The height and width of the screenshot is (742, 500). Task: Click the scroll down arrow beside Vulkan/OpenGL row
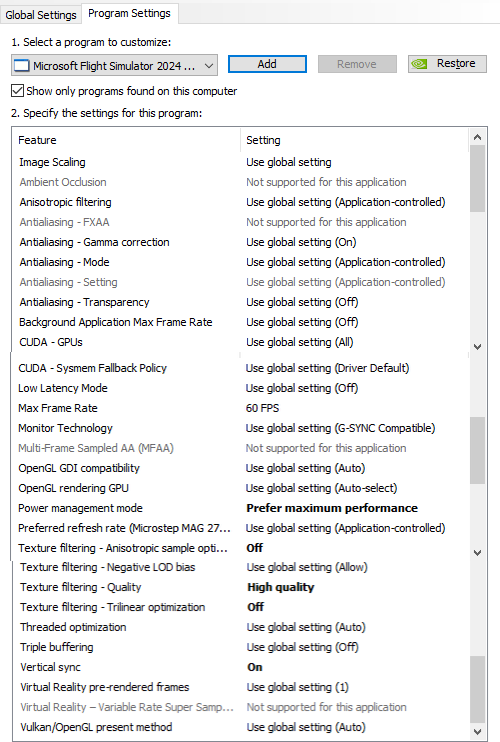pyautogui.click(x=477, y=732)
